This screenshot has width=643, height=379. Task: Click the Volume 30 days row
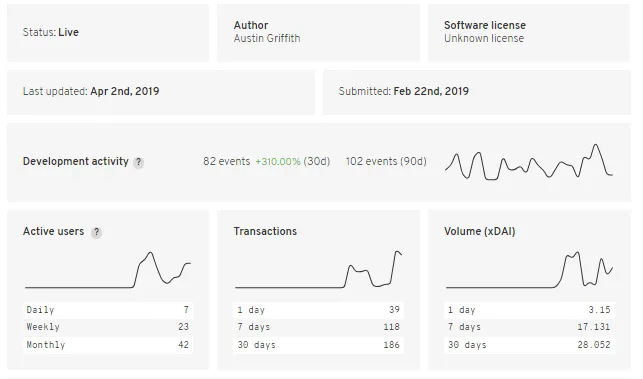coord(529,345)
